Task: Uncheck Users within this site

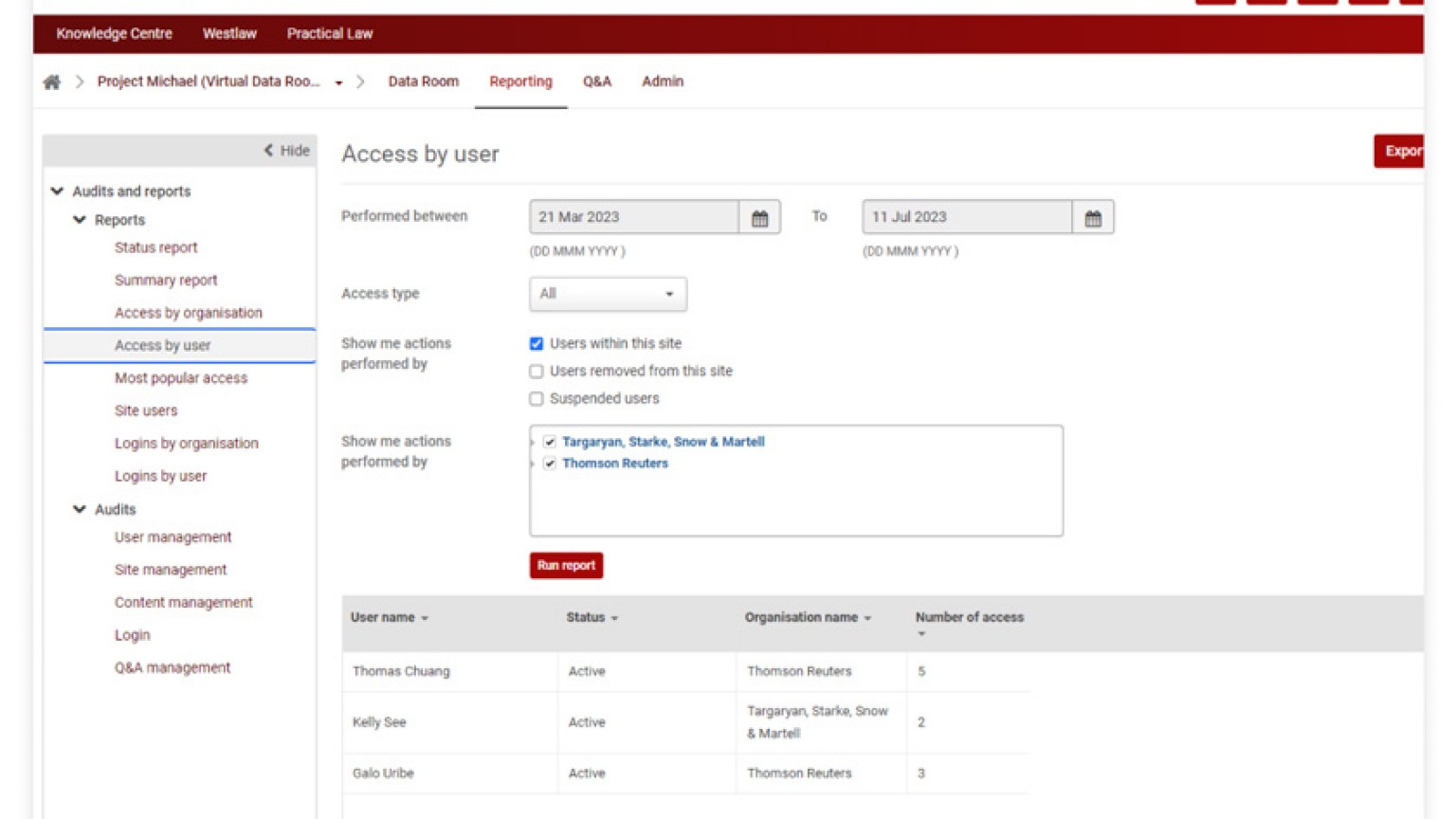Action: pyautogui.click(x=537, y=344)
